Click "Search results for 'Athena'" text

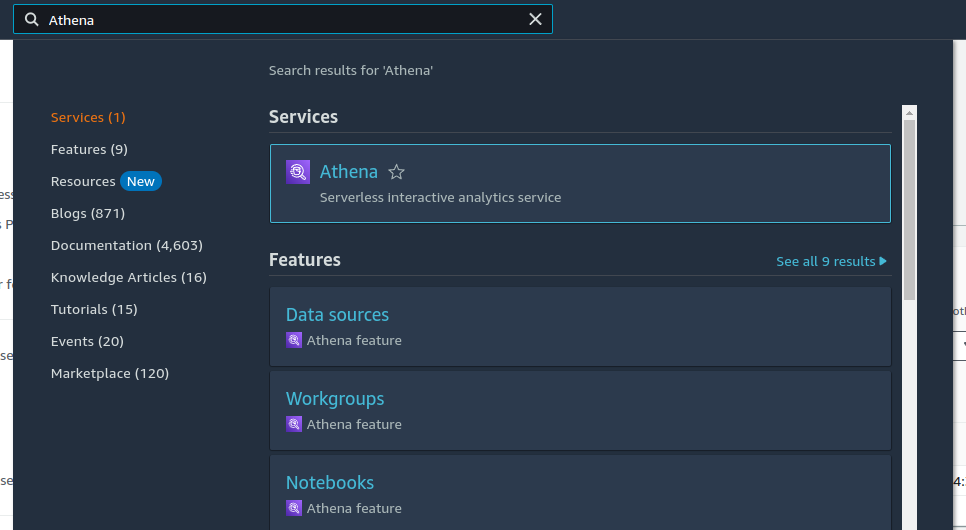click(351, 70)
